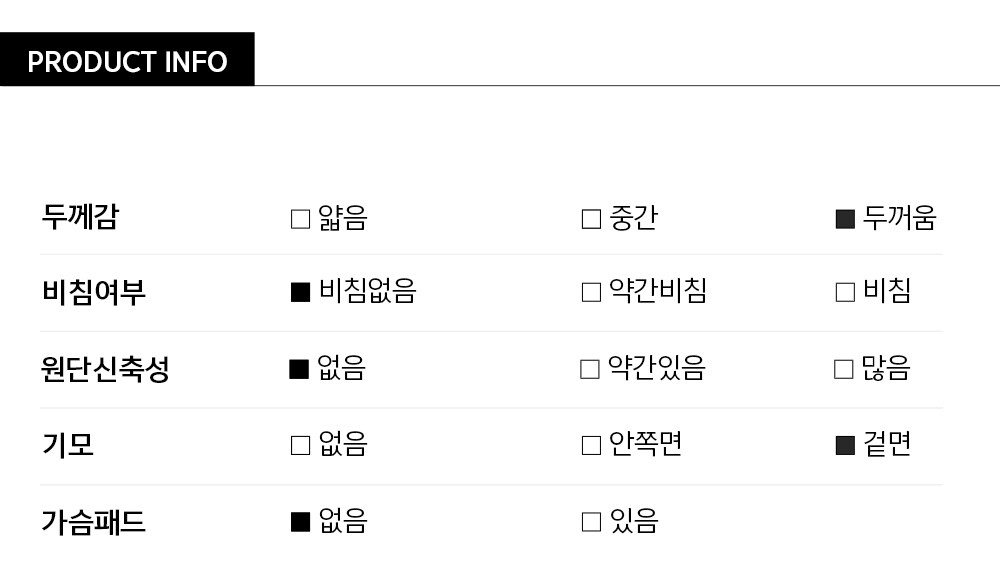This screenshot has width=1000, height=564.
Task: Check the 얇음 thickness checkbox
Action: (300, 219)
